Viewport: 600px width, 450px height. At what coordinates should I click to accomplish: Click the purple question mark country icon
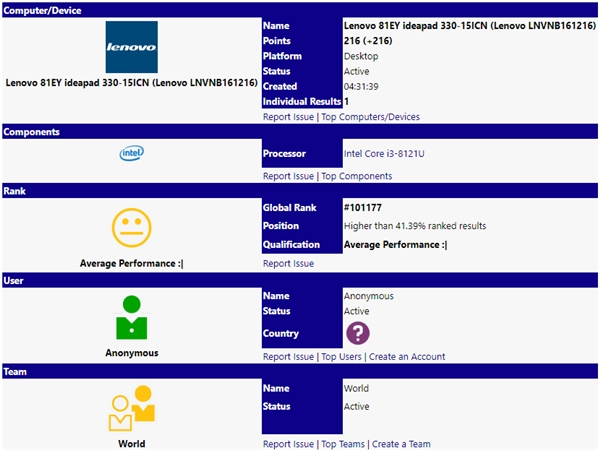point(358,333)
